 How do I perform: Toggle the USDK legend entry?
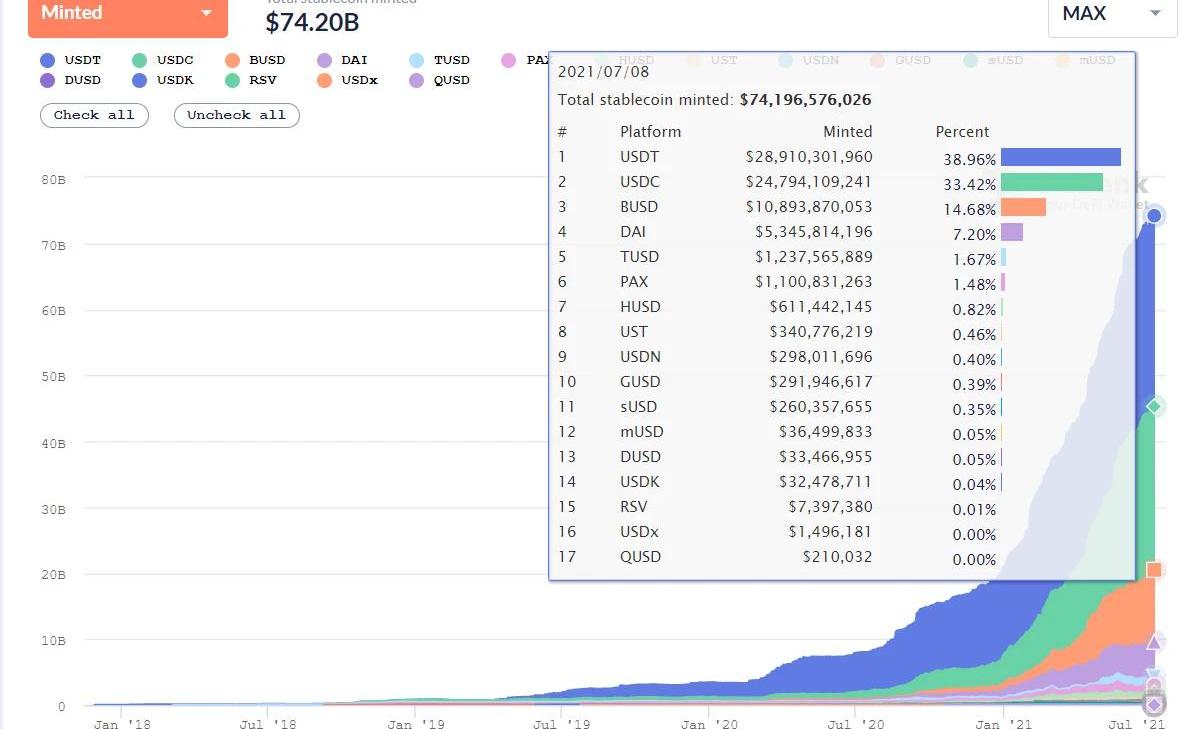pyautogui.click(x=163, y=80)
